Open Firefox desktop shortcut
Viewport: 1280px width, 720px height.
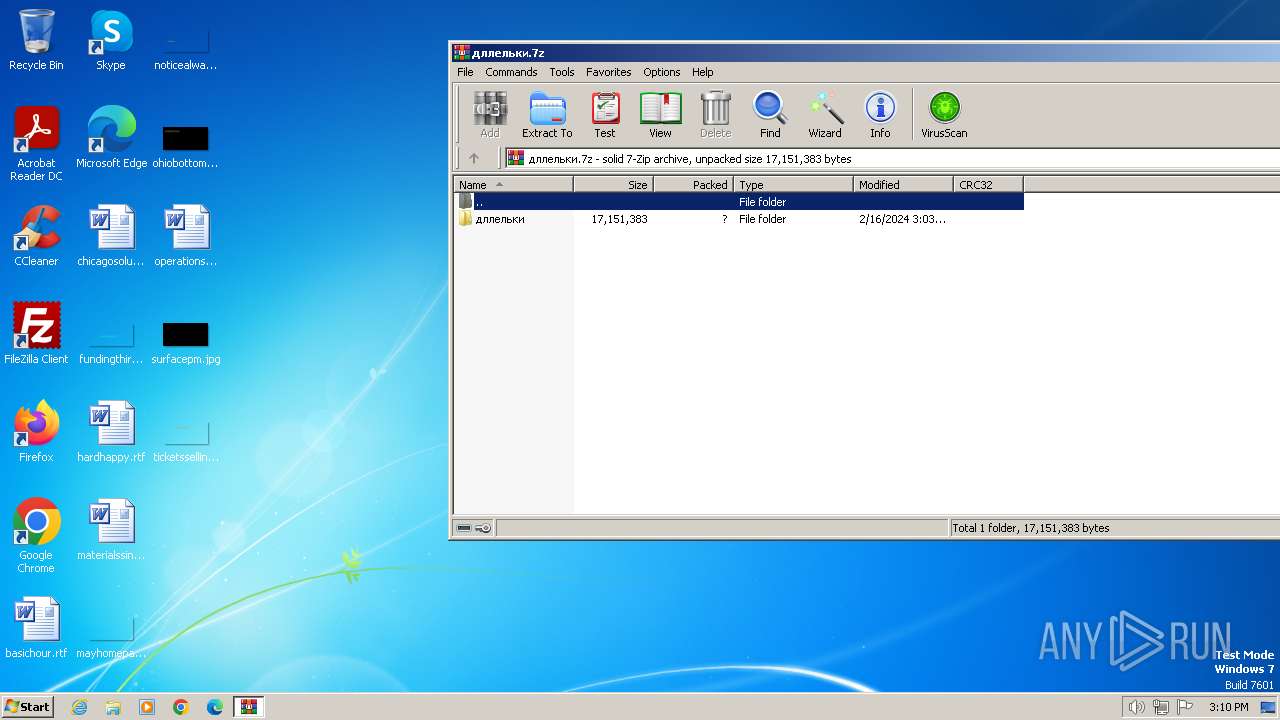36,432
